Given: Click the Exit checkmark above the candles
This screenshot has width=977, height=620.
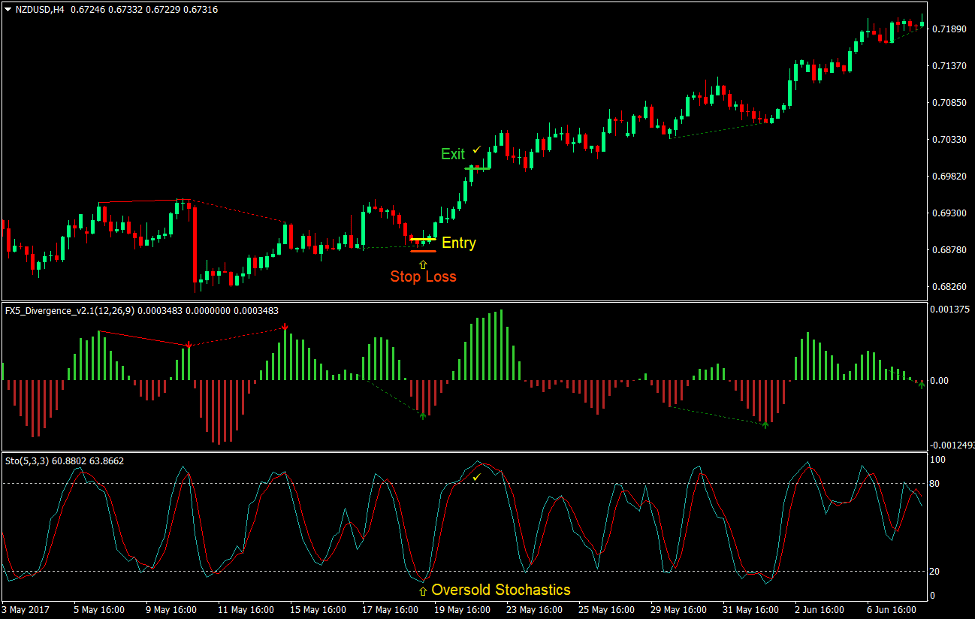Looking at the screenshot, I should pyautogui.click(x=475, y=150).
